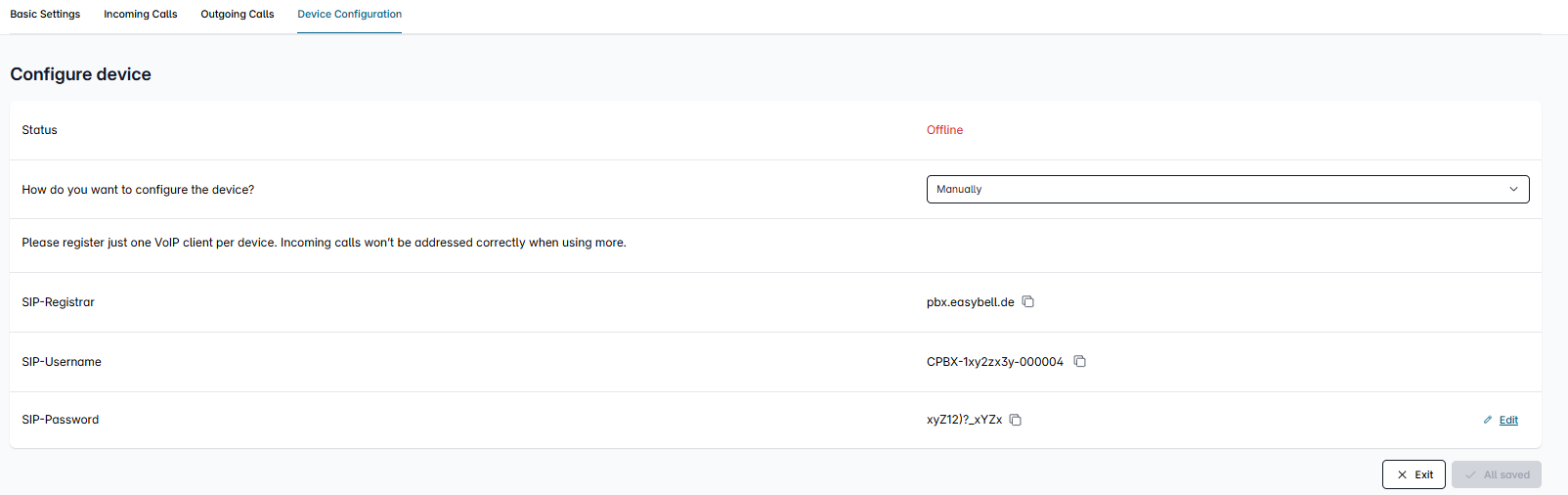The image size is (1568, 495).
Task: Select the pbx.easybell.de registrar text
Action: coord(971,301)
